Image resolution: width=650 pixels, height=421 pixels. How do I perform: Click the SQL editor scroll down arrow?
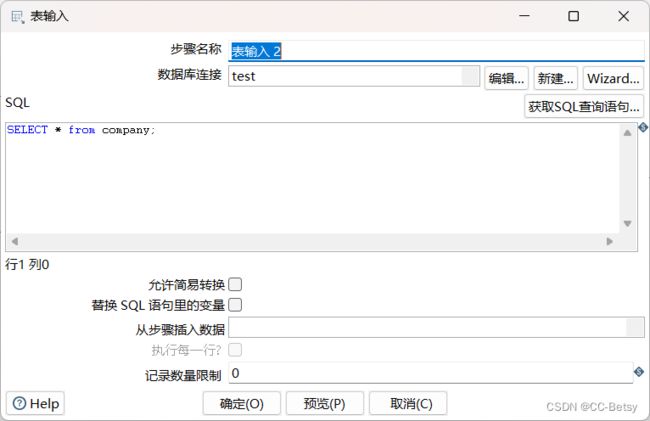pyautogui.click(x=628, y=224)
